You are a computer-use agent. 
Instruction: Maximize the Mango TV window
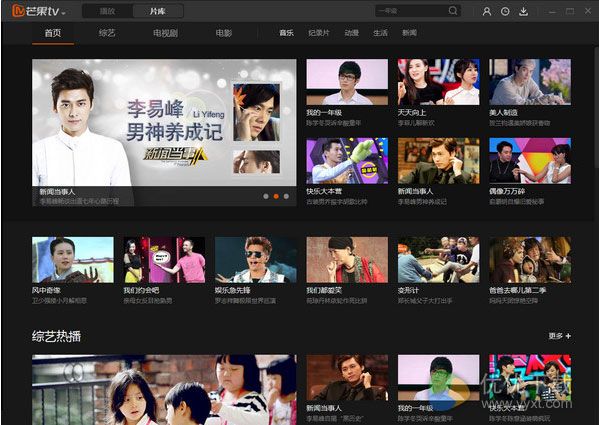tap(570, 11)
